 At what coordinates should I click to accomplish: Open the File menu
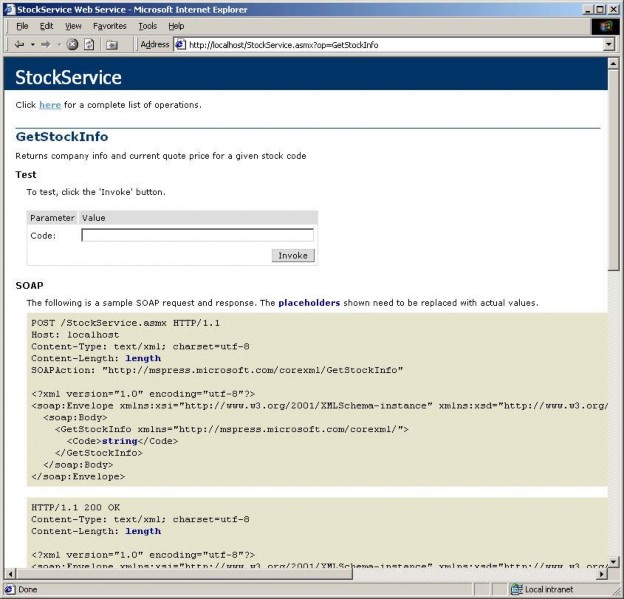pos(22,25)
